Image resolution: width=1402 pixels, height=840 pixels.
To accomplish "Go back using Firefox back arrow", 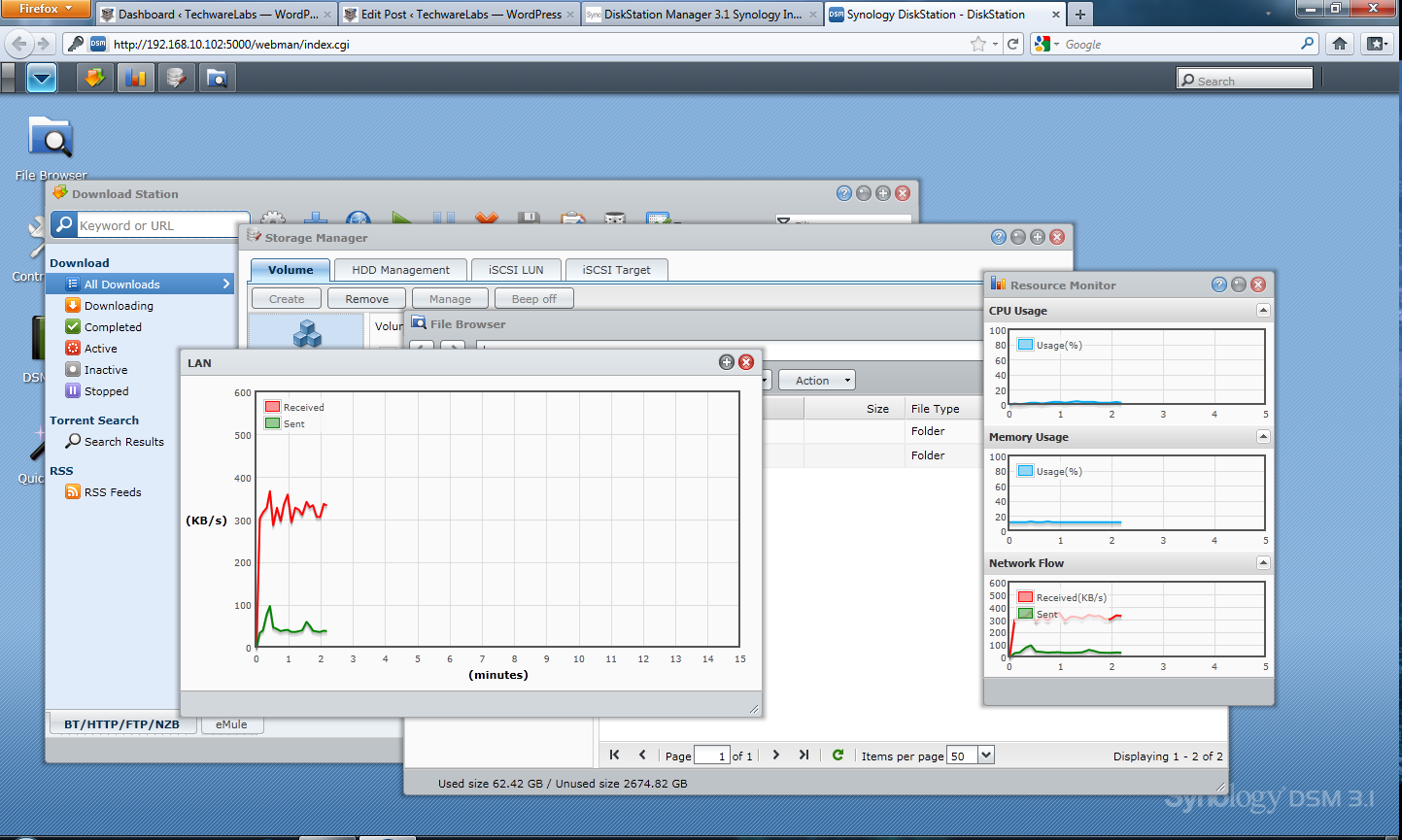I will [x=19, y=44].
